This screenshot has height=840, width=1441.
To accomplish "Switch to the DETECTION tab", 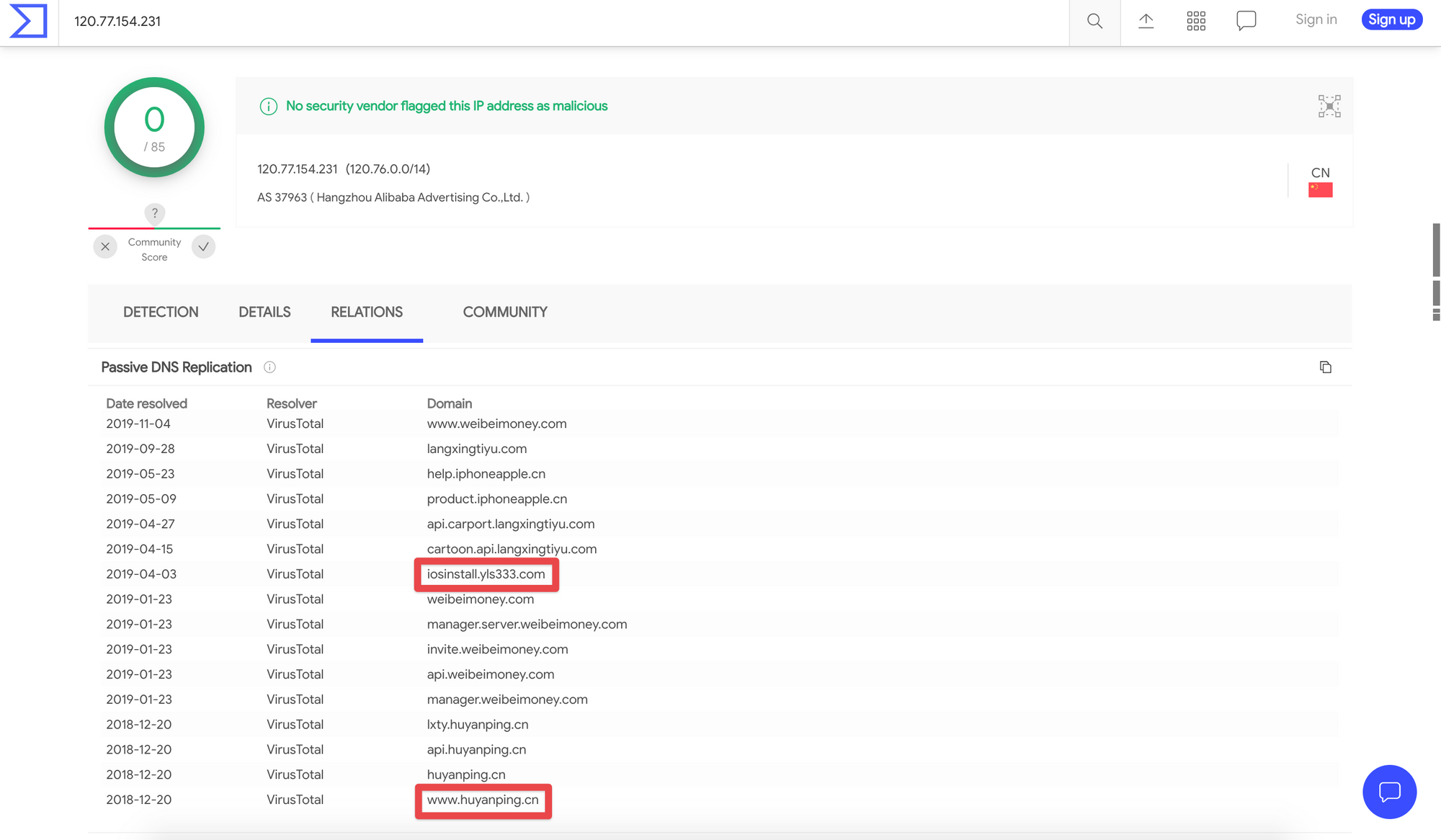I will pyautogui.click(x=161, y=312).
